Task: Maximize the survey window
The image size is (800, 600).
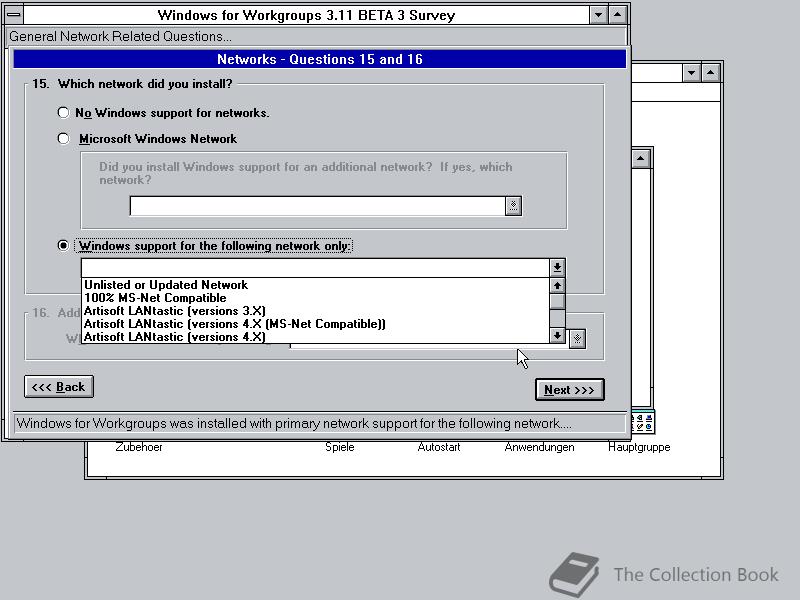Action: 617,15
